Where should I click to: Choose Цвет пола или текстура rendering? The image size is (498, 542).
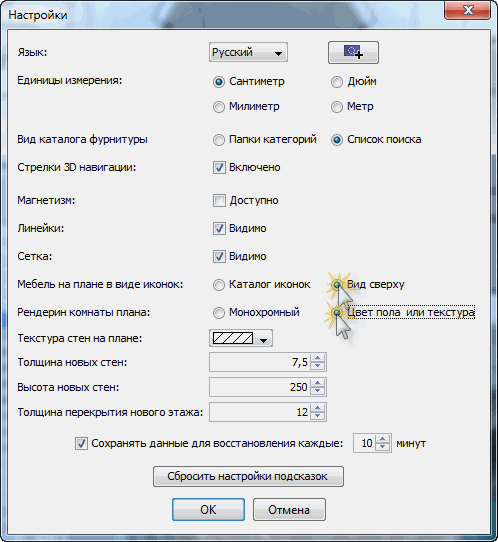point(337,313)
